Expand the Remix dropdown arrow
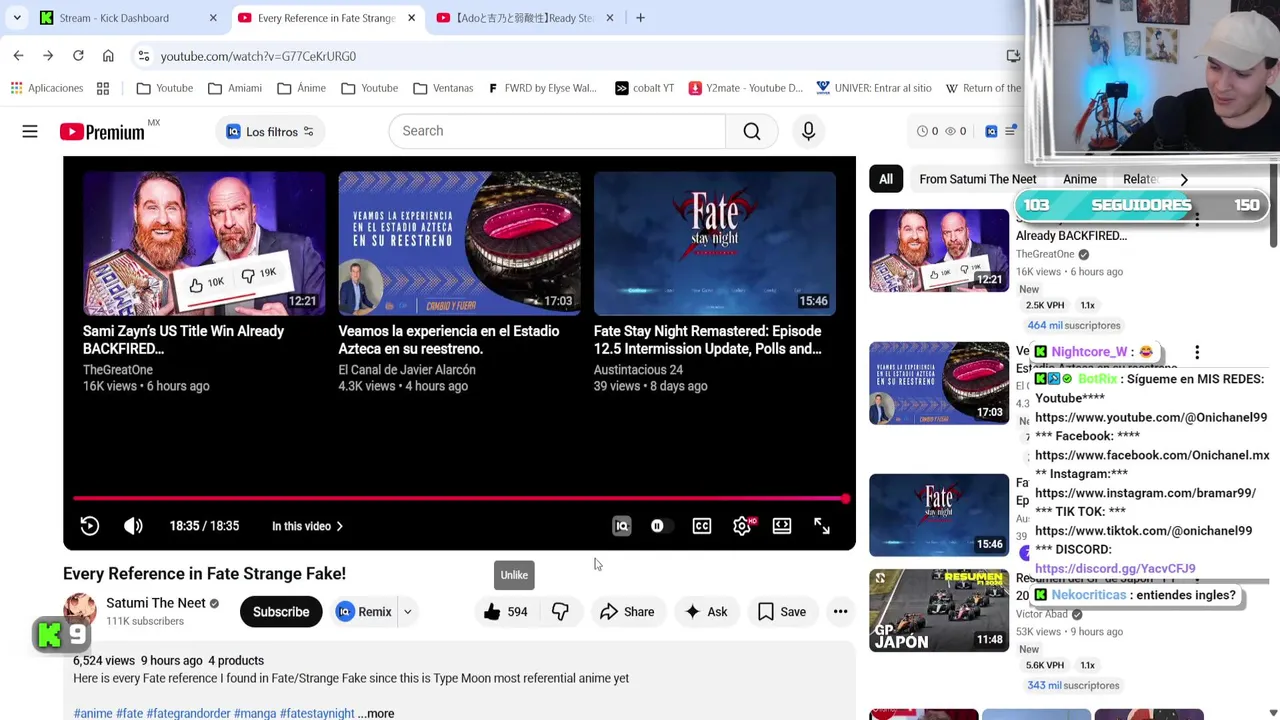The image size is (1280, 720). click(407, 612)
